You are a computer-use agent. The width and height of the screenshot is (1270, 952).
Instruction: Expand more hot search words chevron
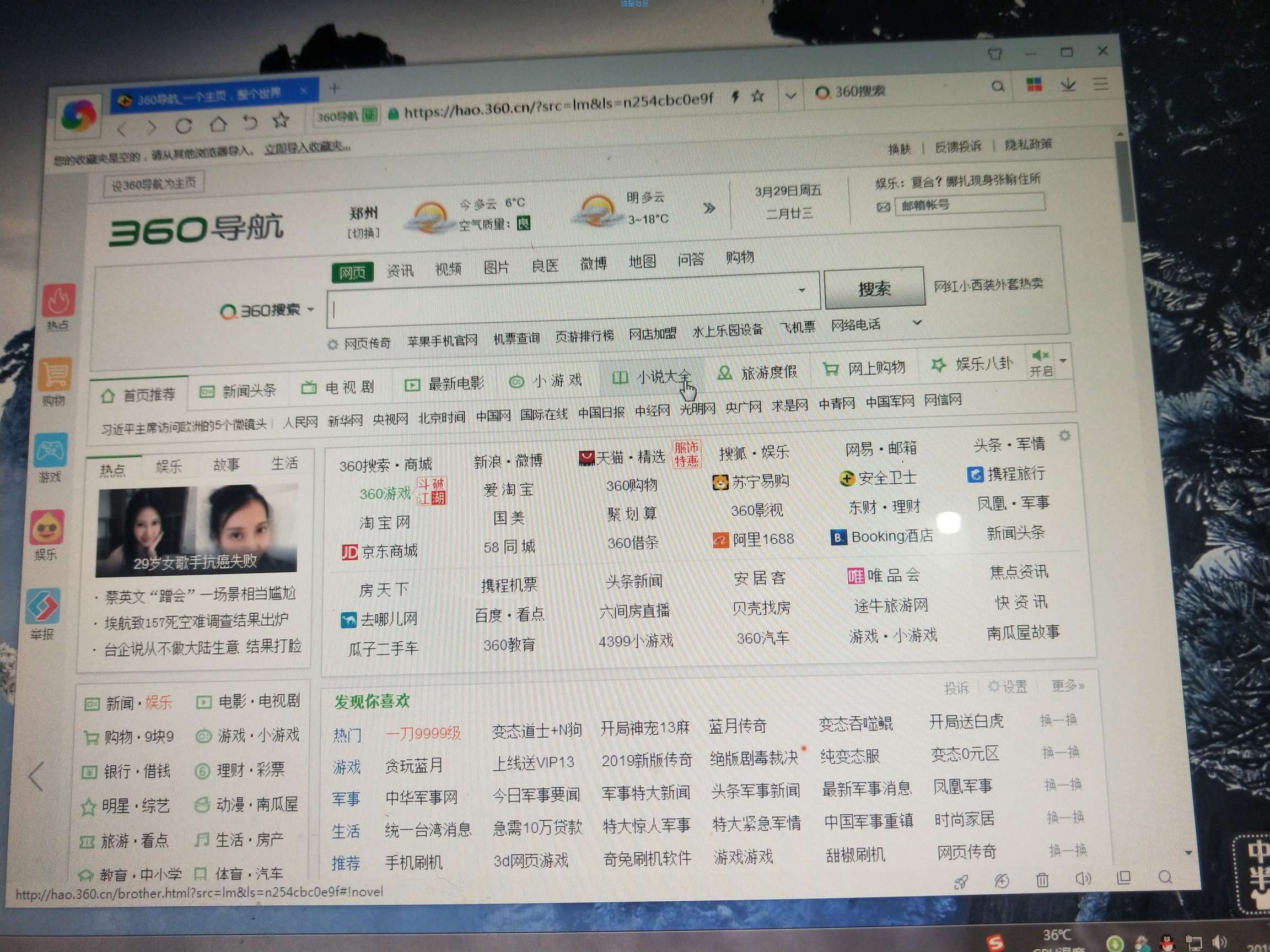click(x=917, y=322)
